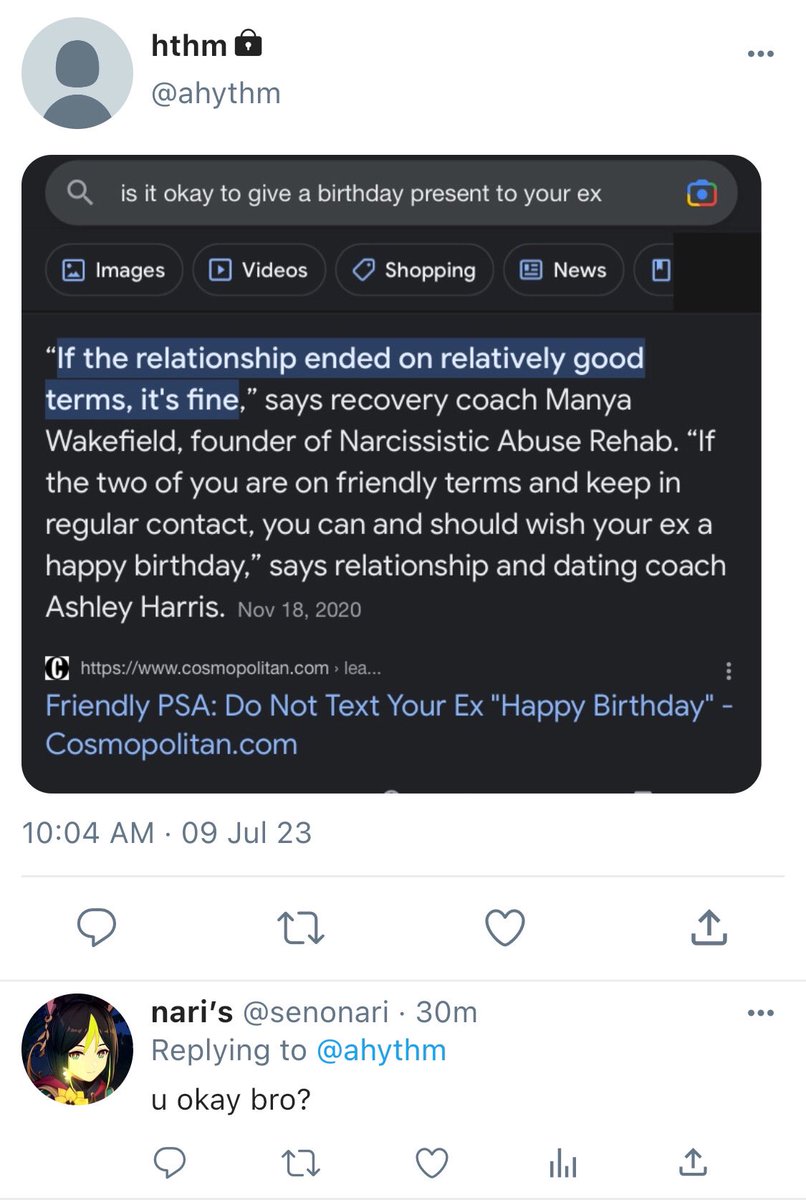Open the embedded Google search screenshot

click(391, 474)
